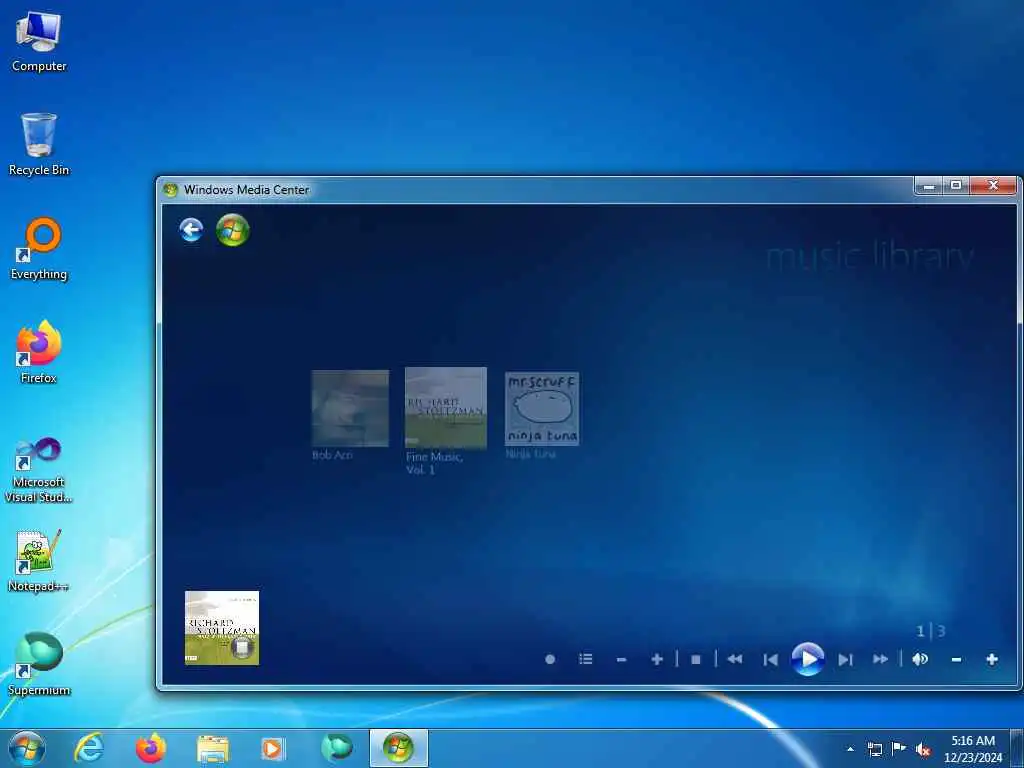This screenshot has height=768, width=1024.
Task: Open the guide list icon in transport bar
Action: tap(586, 660)
